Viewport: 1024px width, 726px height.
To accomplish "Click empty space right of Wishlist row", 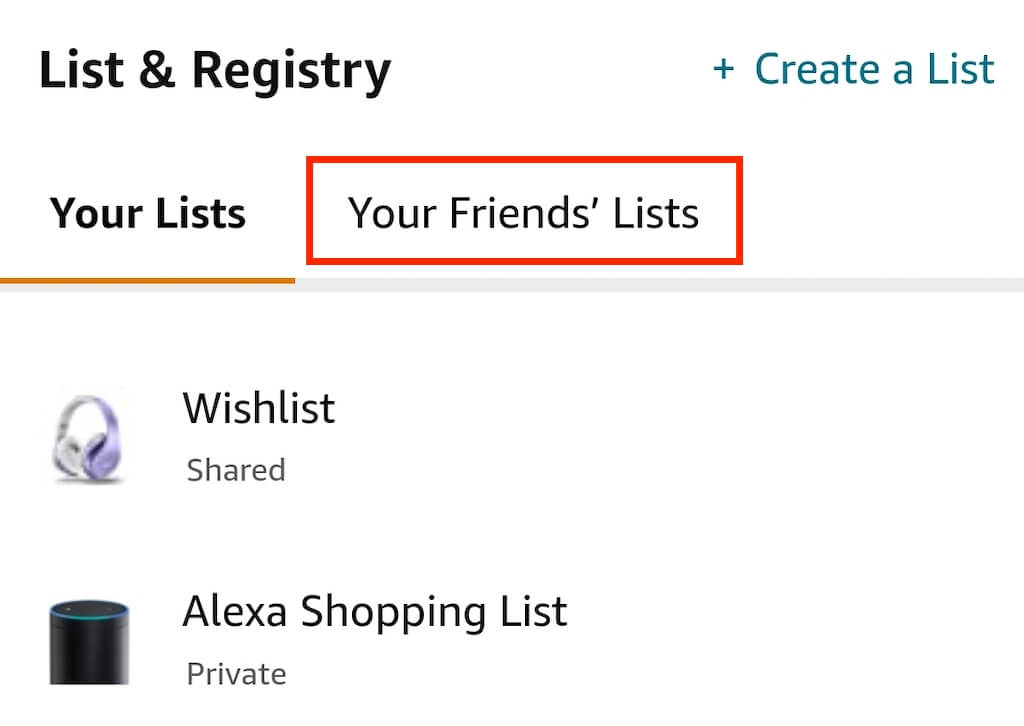I will [x=700, y=436].
